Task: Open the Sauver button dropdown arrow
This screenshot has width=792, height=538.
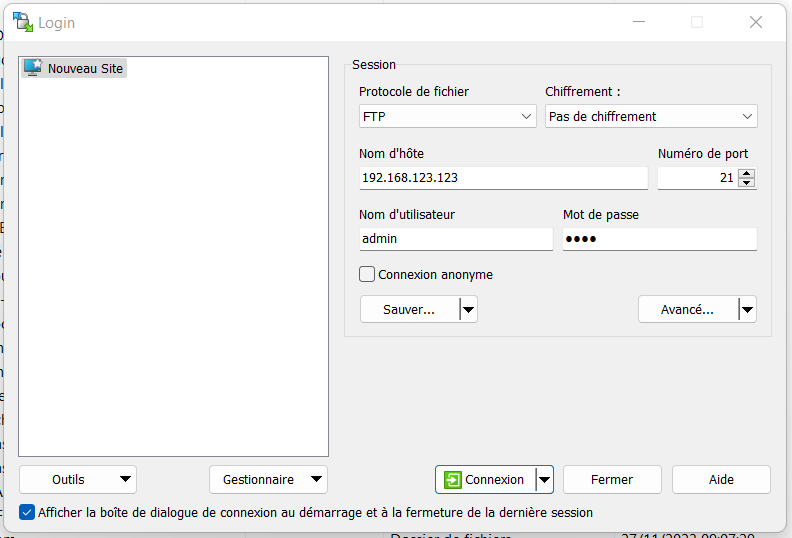Action: pos(468,310)
